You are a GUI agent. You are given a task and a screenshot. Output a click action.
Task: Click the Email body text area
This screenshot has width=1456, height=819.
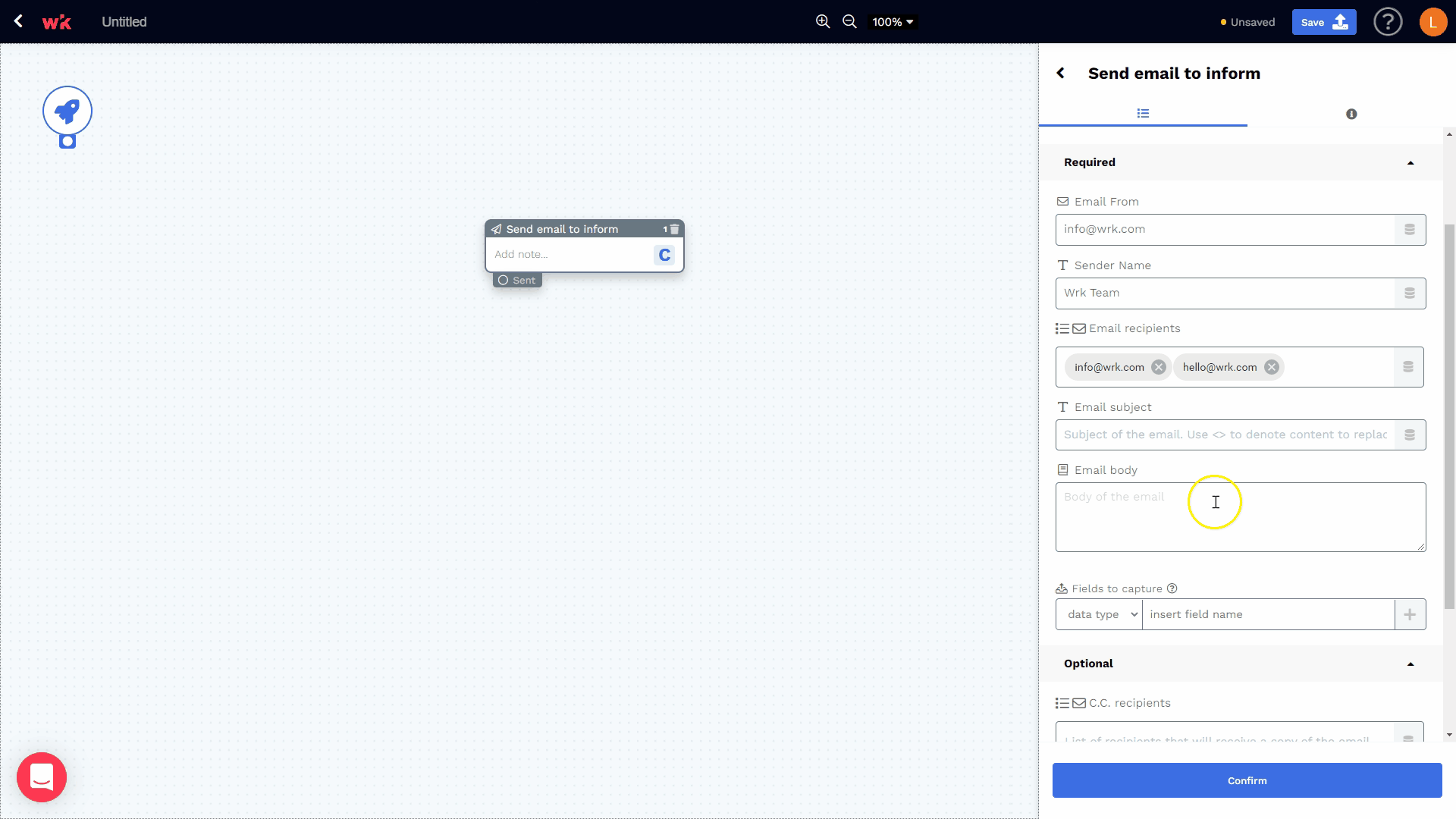(x=1241, y=517)
